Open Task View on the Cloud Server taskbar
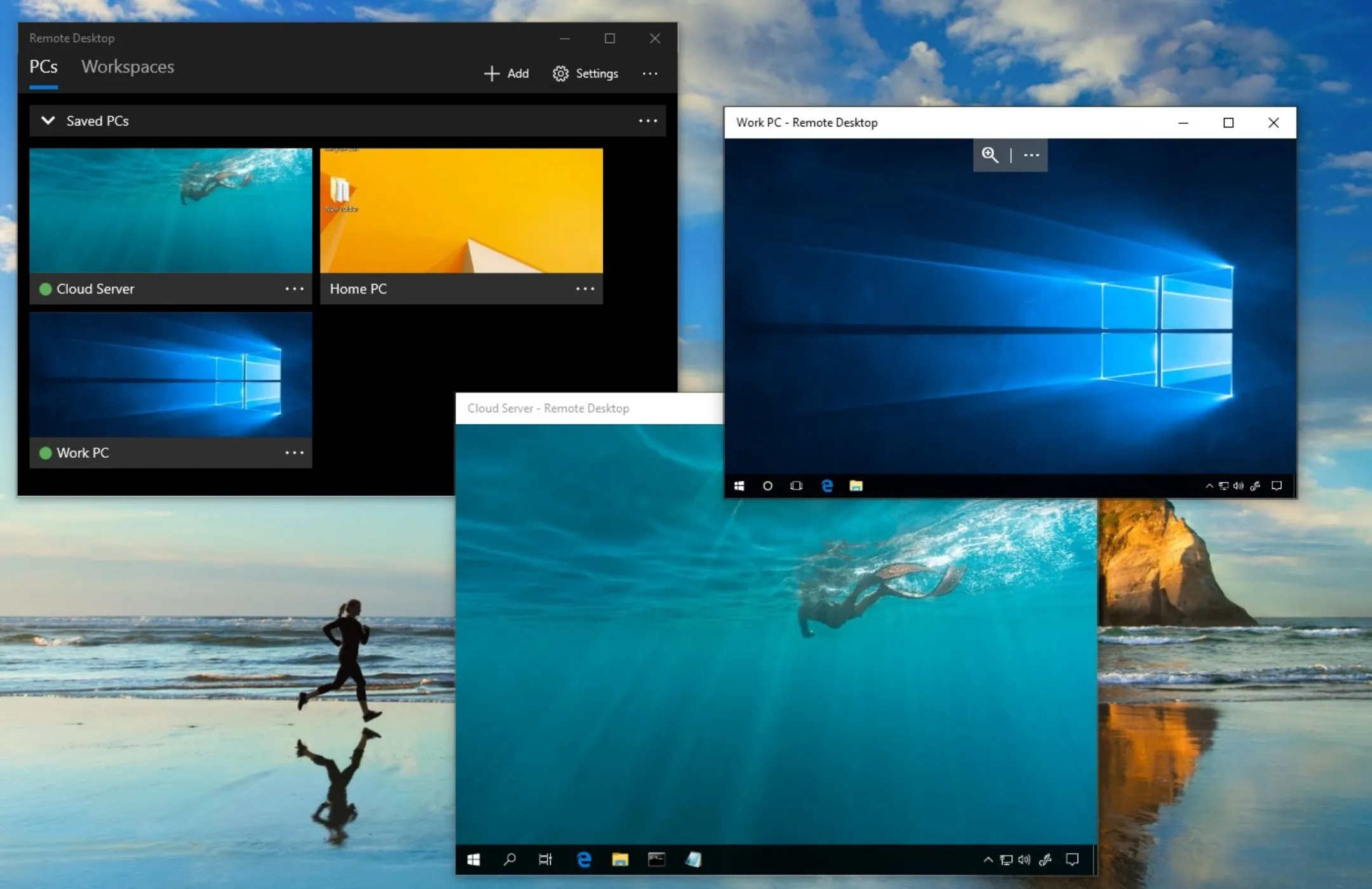1372x889 pixels. pos(546,859)
